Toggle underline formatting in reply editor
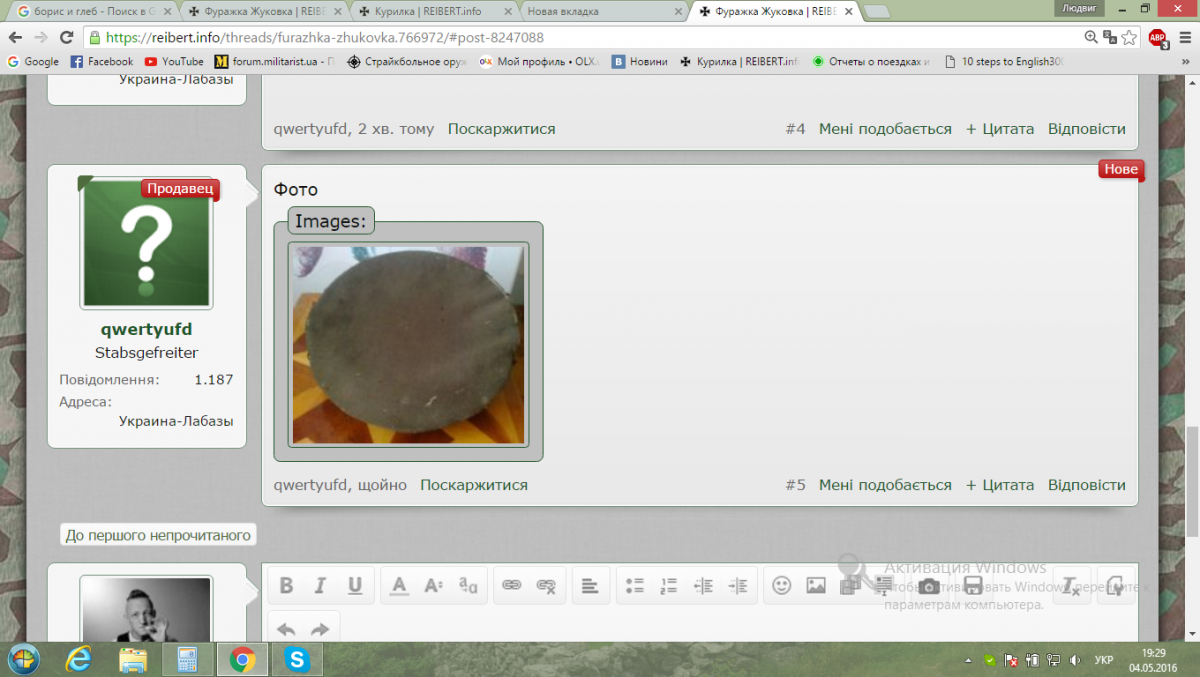1200x677 pixels. [x=354, y=586]
